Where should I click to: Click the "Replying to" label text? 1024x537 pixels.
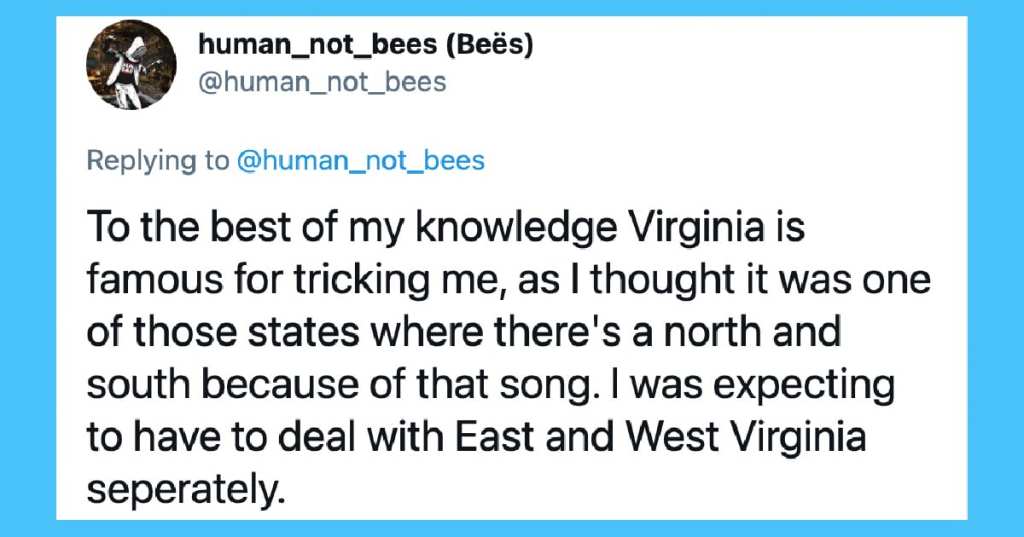pos(158,161)
